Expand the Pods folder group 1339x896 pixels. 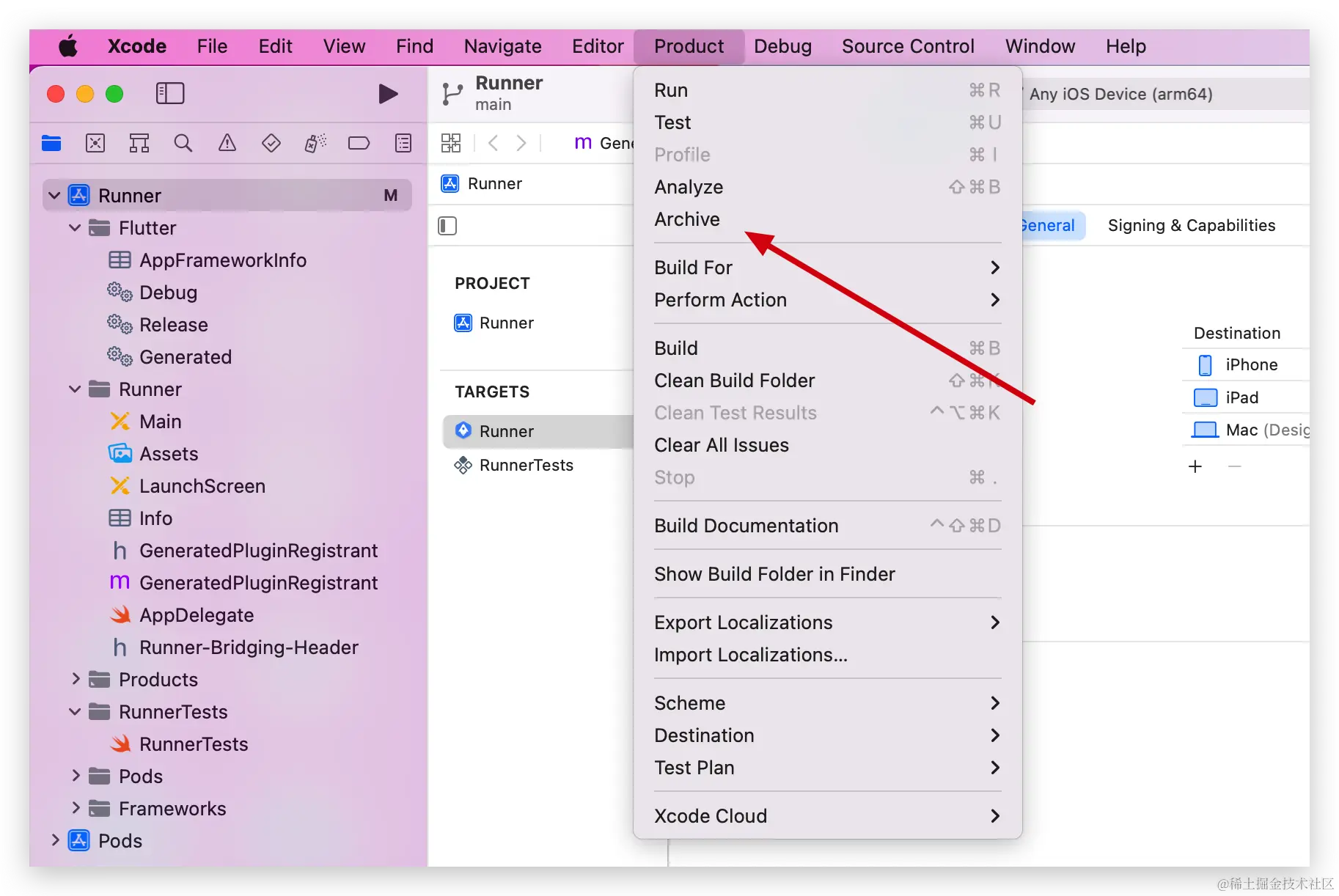click(x=76, y=776)
